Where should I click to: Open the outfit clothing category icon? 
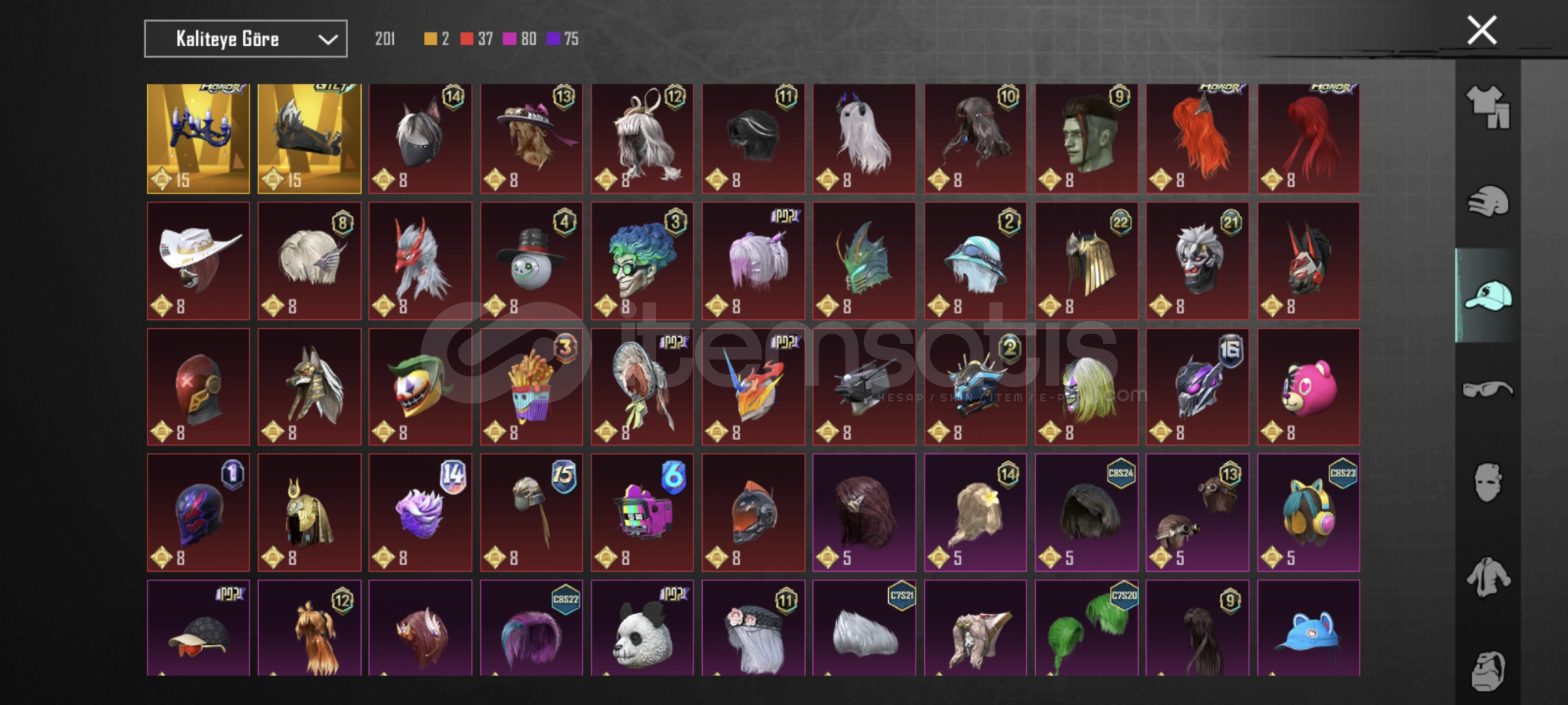point(1488,108)
